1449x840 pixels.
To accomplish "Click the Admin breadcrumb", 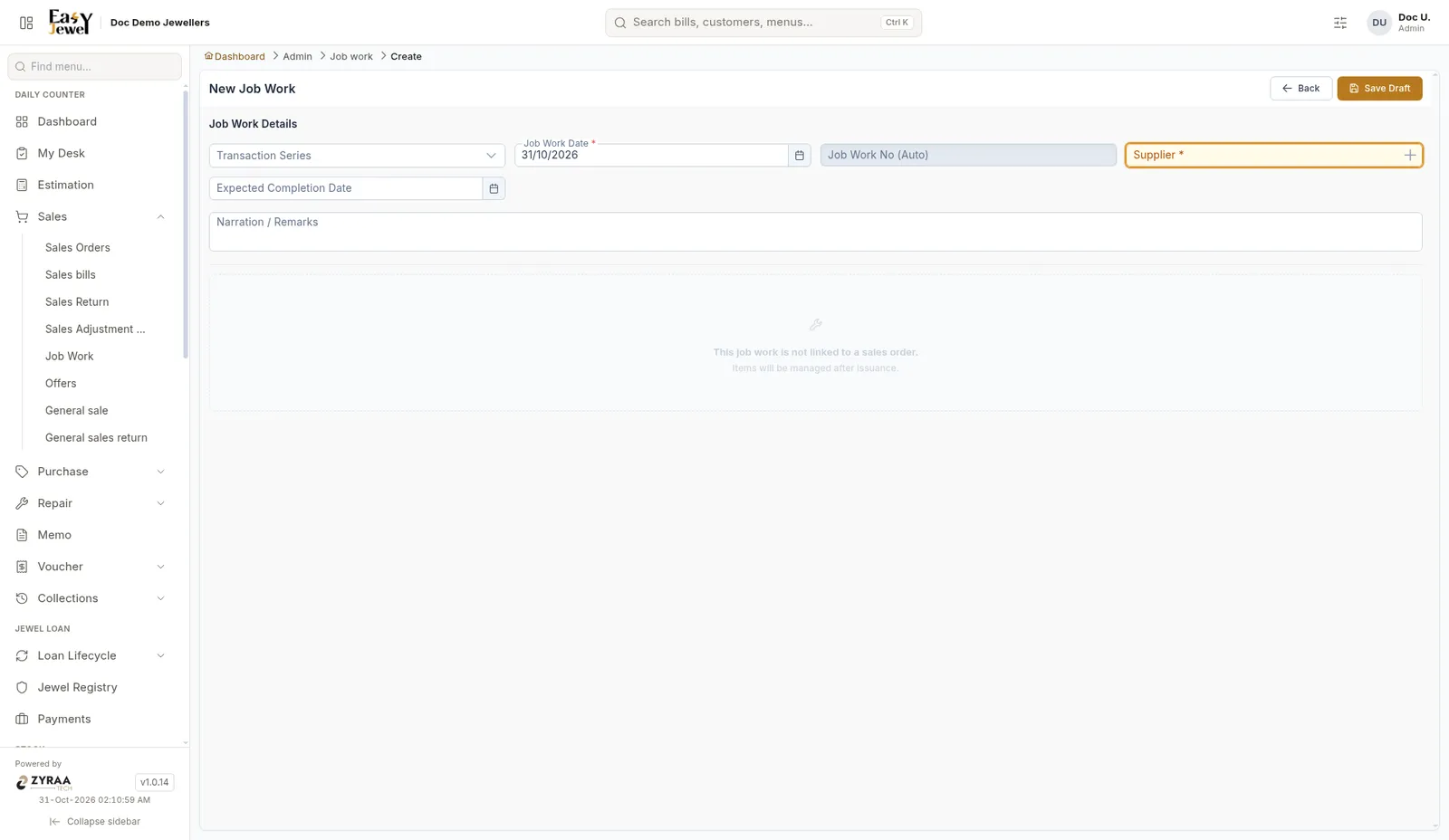I will pyautogui.click(x=297, y=56).
